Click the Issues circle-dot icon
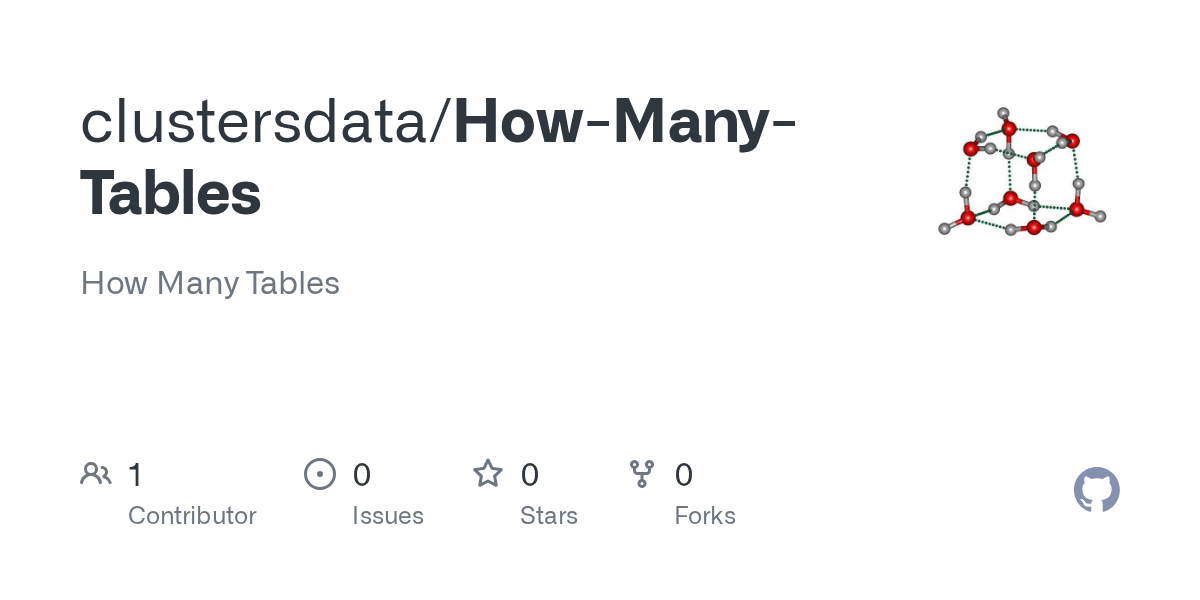 click(x=319, y=473)
